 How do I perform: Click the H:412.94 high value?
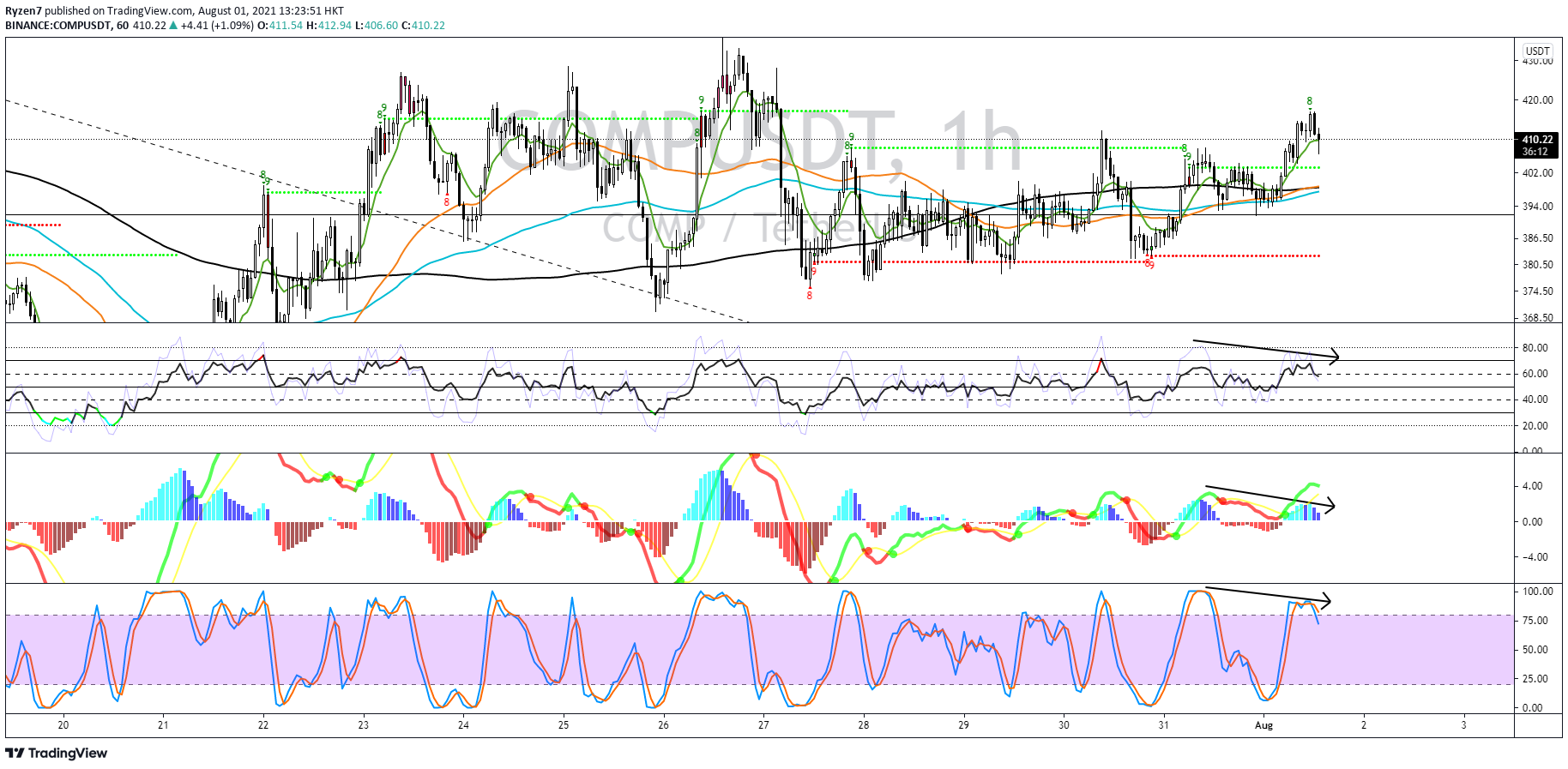329,25
